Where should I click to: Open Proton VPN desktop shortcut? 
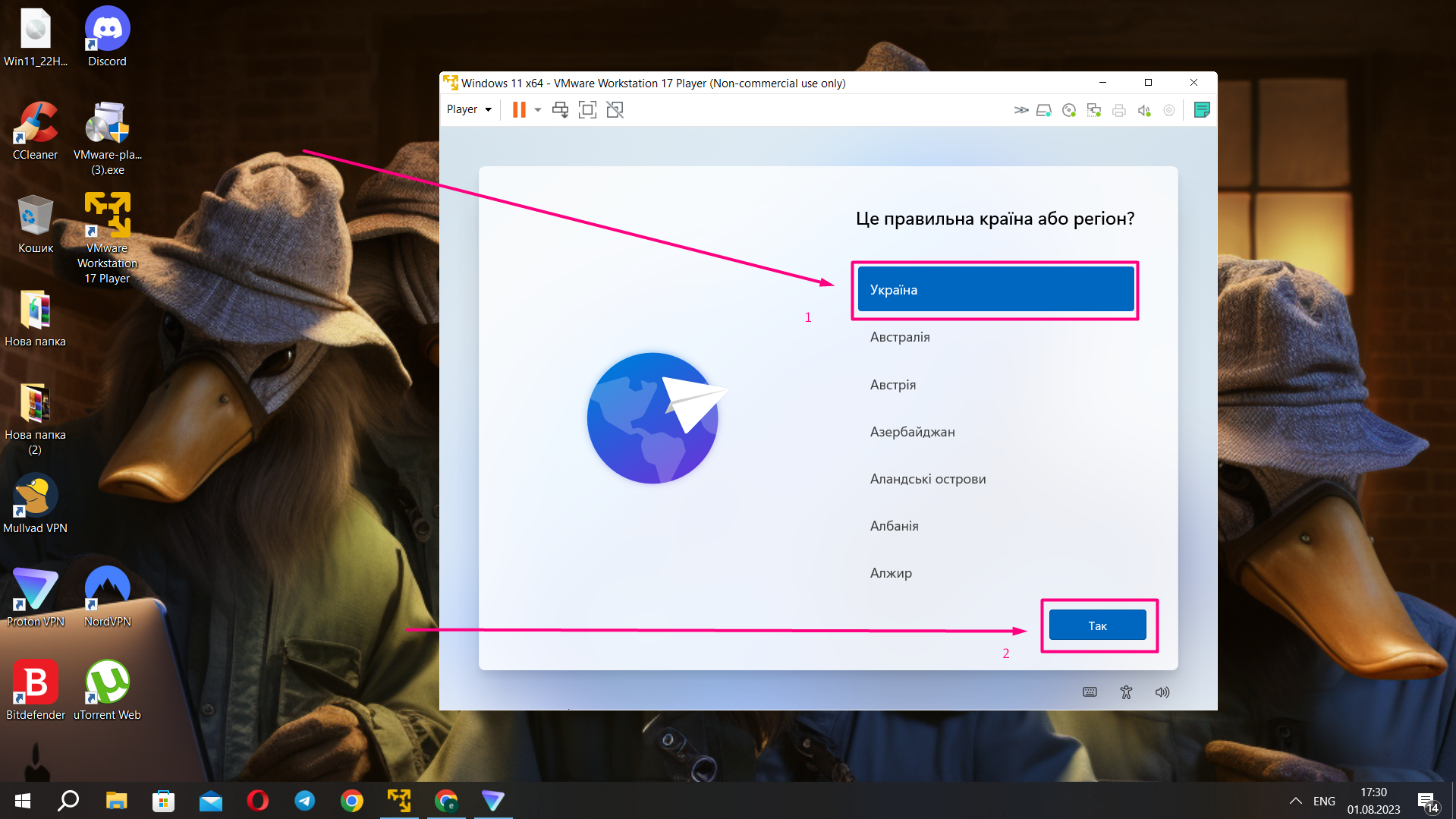pos(35,597)
